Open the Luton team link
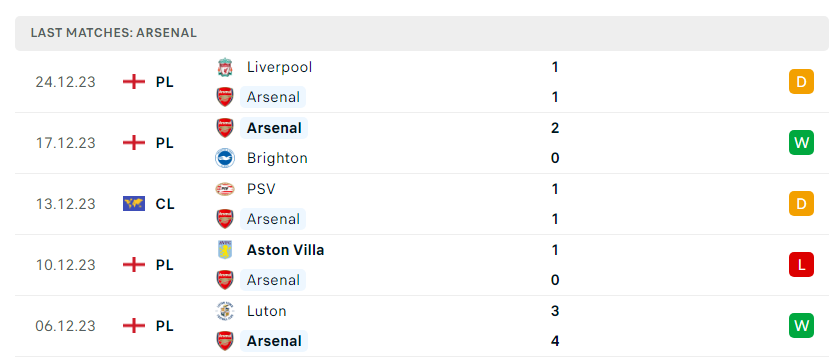This screenshot has height=362, width=833. click(267, 311)
